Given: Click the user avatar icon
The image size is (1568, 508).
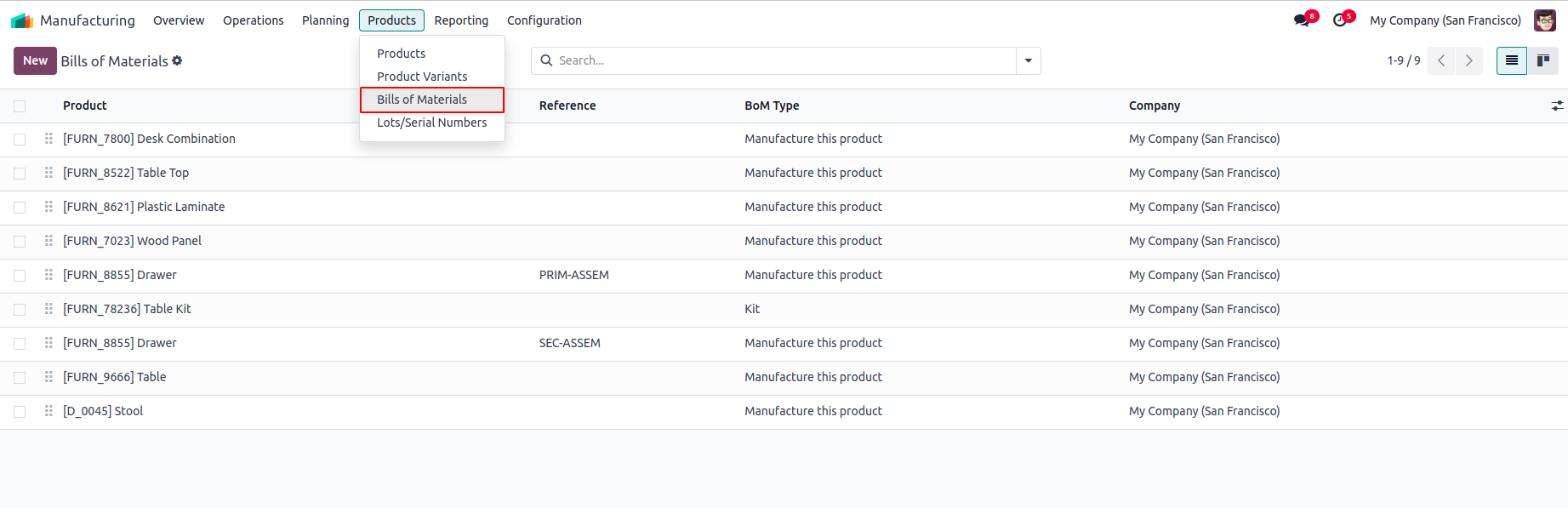Looking at the screenshot, I should point(1544,20).
